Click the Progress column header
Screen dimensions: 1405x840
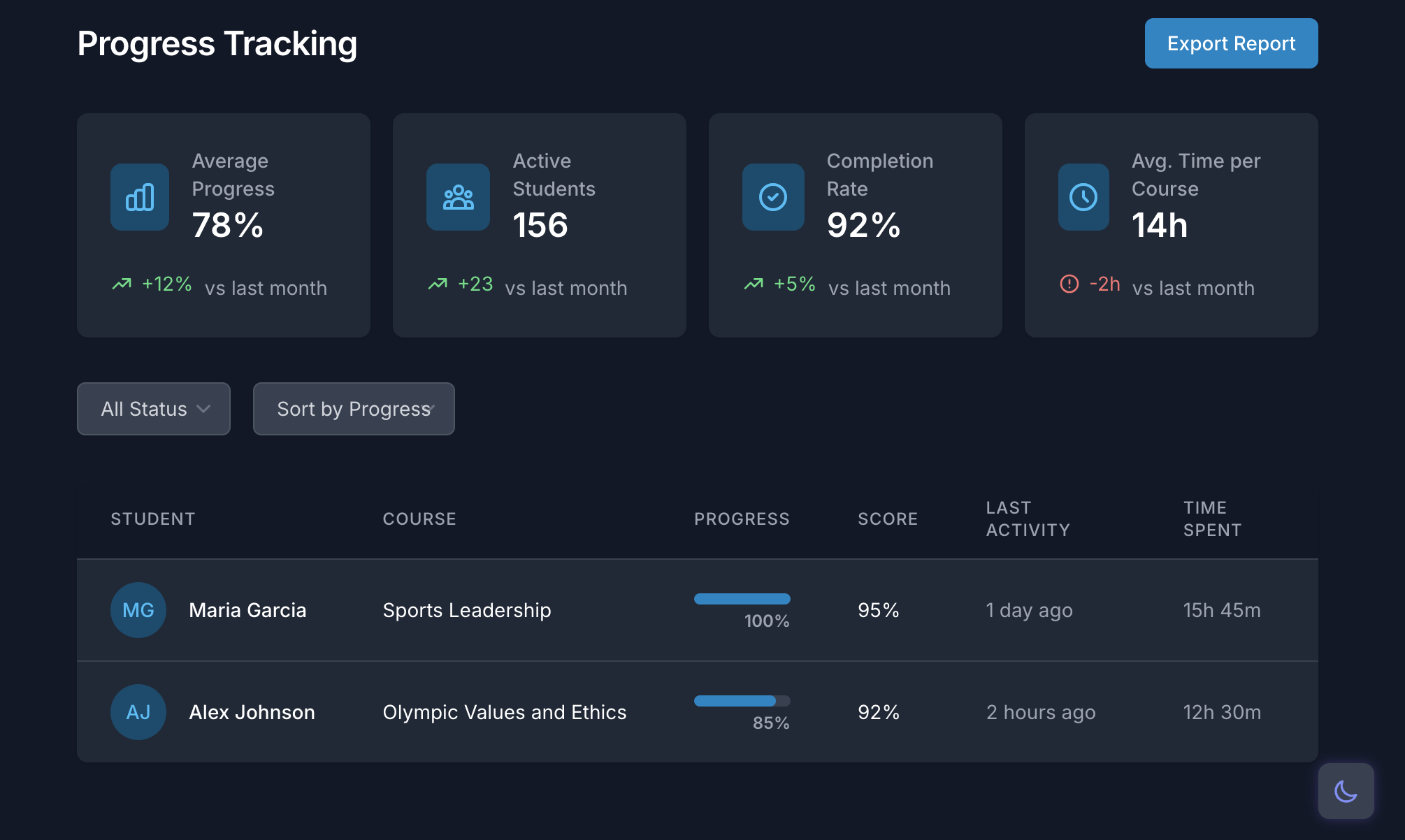tap(742, 519)
